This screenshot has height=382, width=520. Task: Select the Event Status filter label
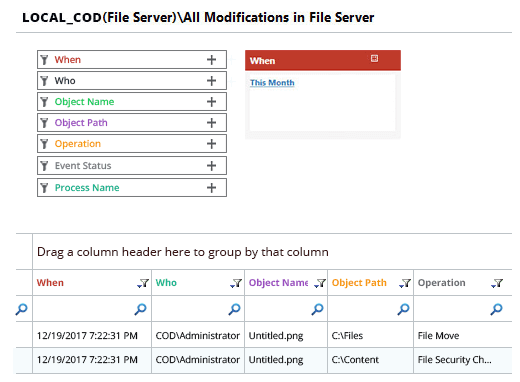pos(83,166)
